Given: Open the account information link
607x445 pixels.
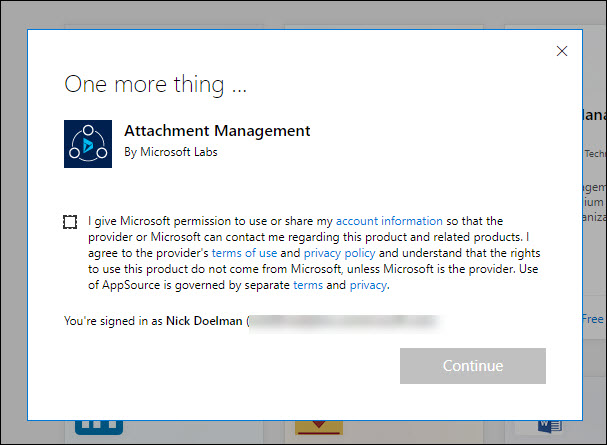Looking at the screenshot, I should point(389,221).
